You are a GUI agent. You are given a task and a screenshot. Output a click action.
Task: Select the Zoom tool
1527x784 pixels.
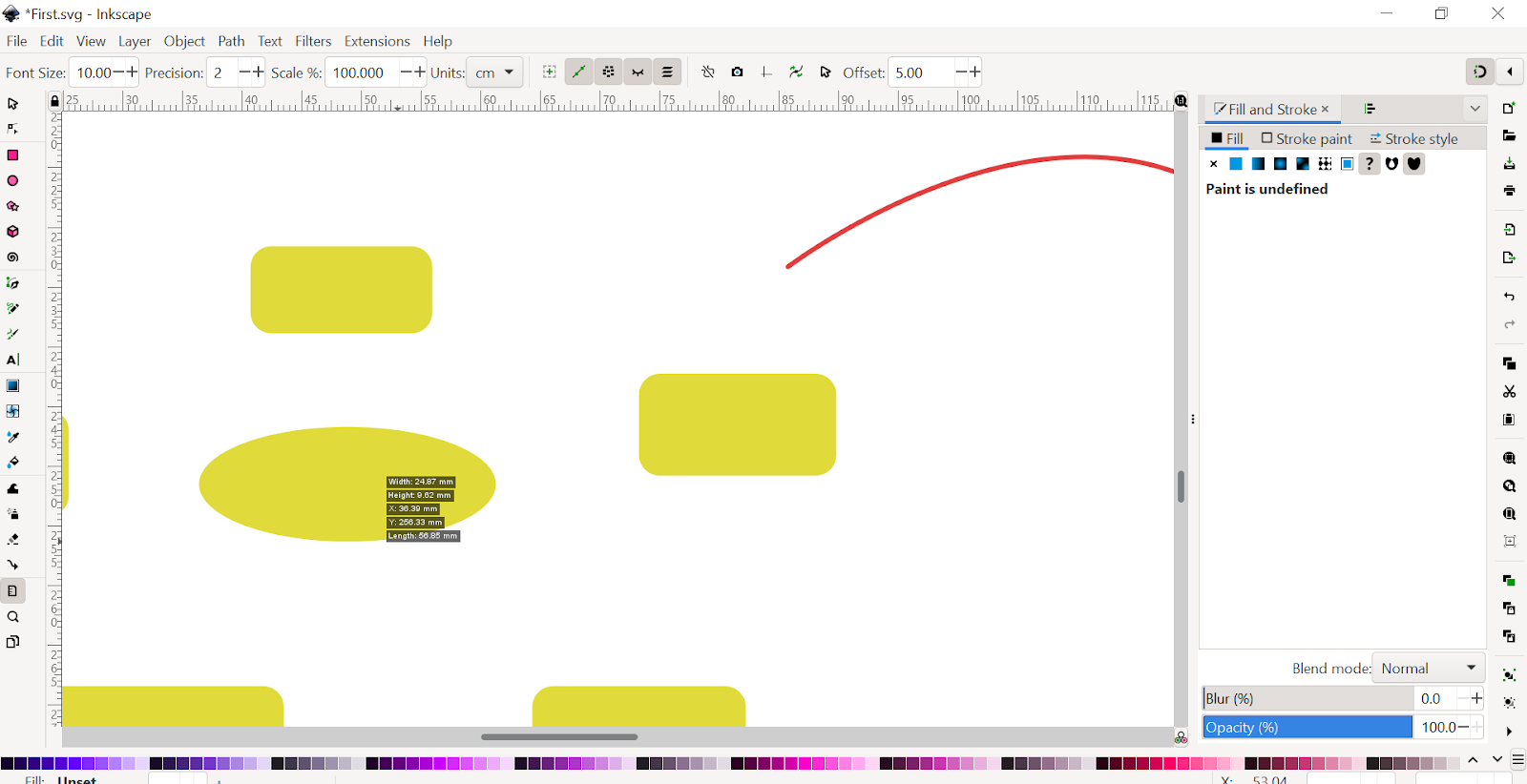[x=13, y=617]
